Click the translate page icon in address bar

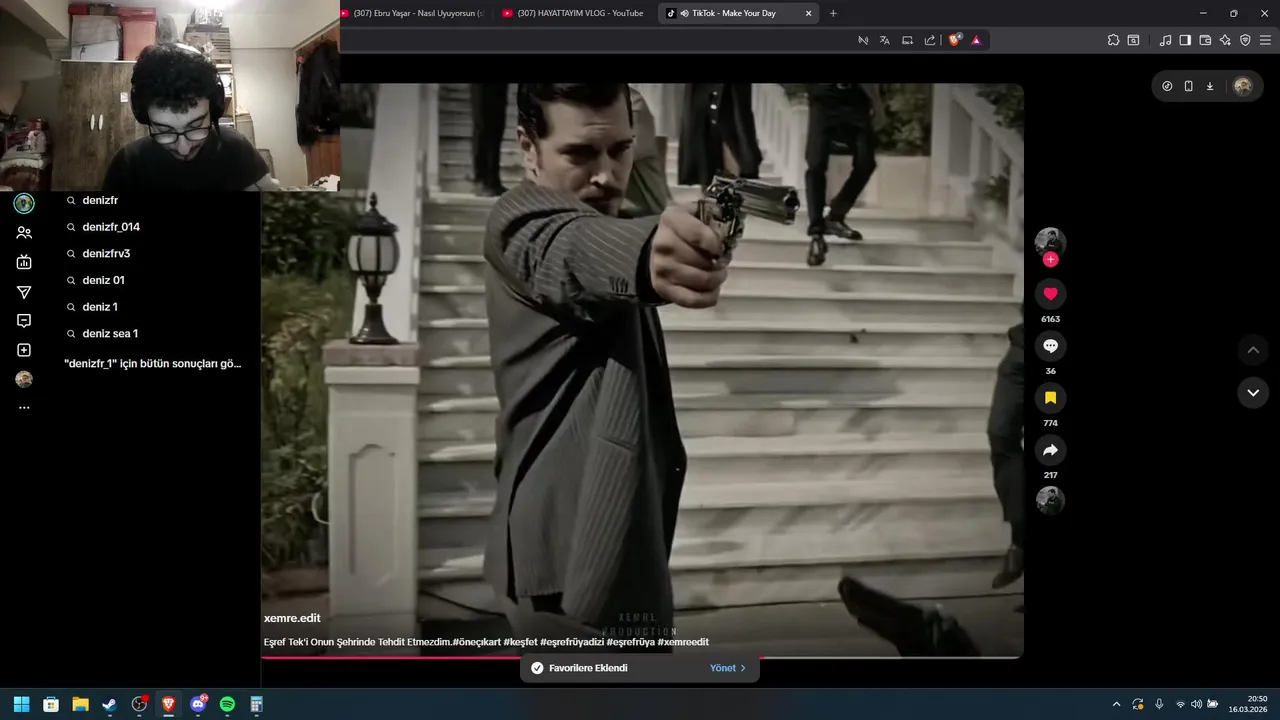pos(885,40)
